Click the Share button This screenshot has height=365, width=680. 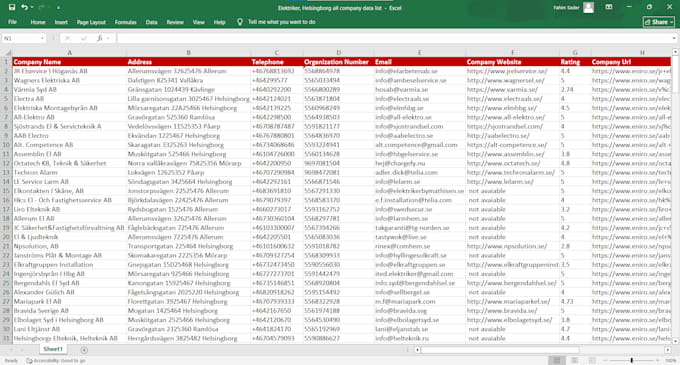coord(659,22)
